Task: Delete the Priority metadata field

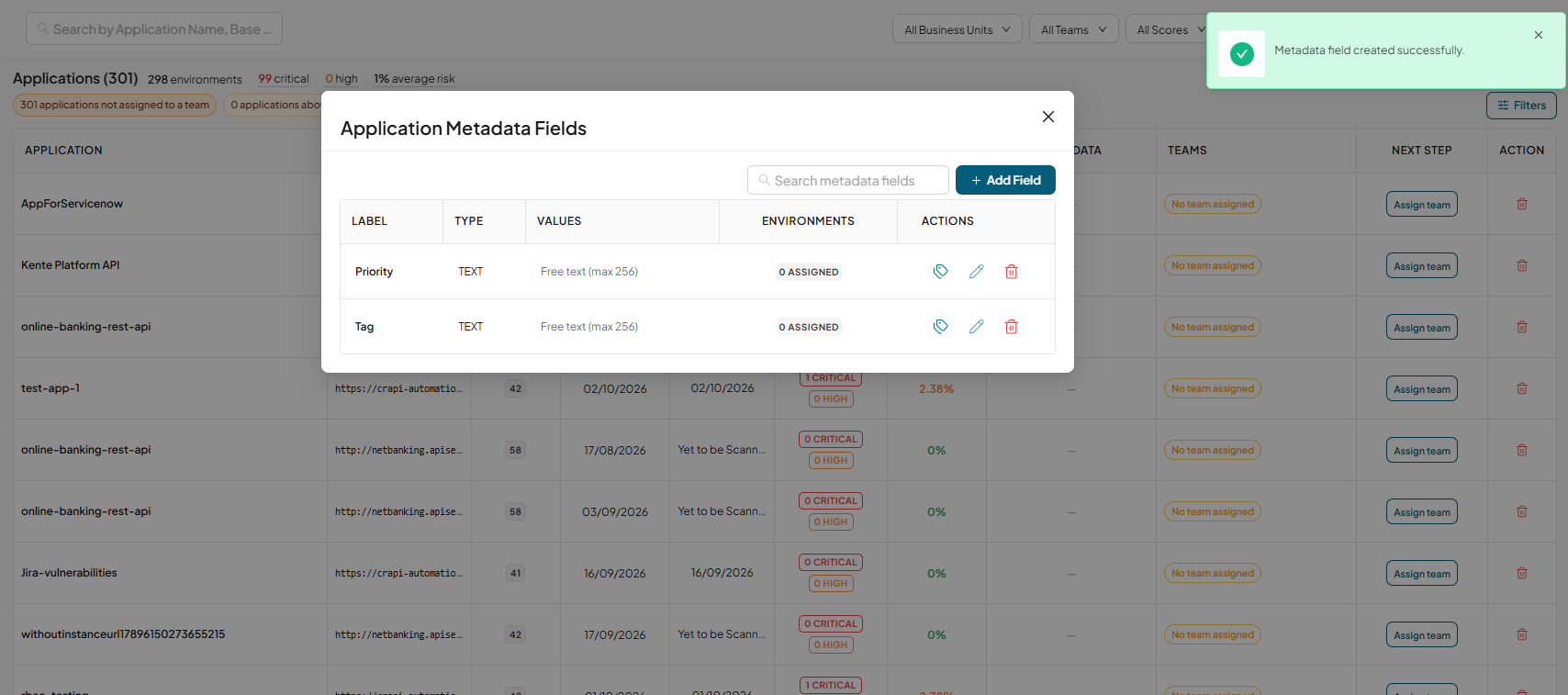Action: point(1011,272)
